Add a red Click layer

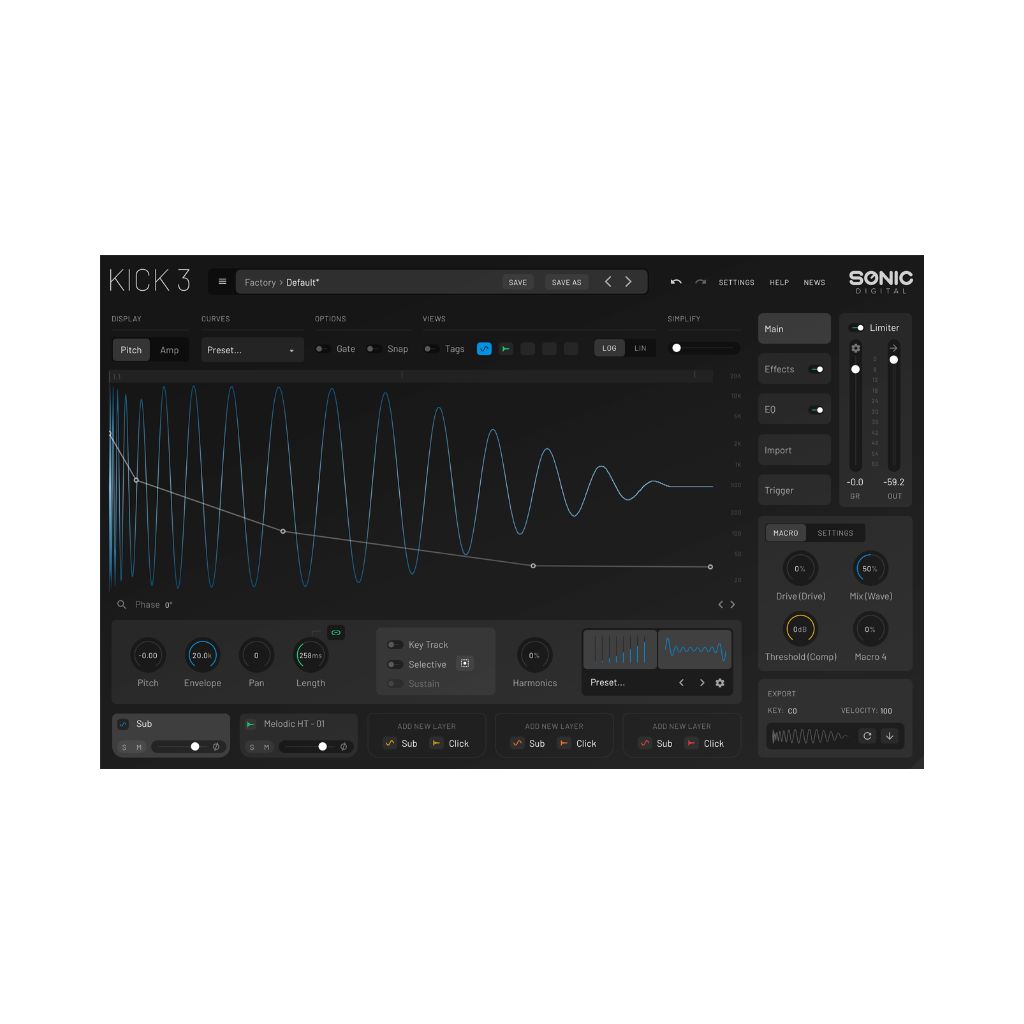(x=705, y=743)
